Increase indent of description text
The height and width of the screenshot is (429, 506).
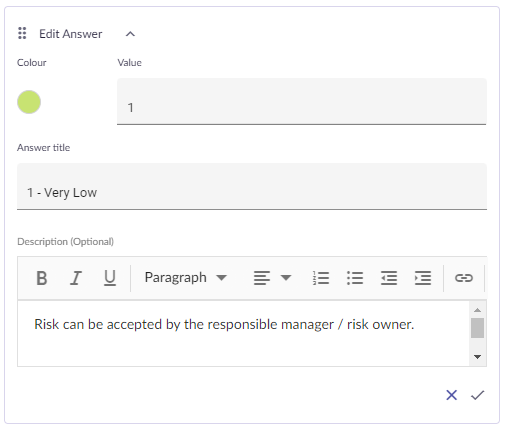pyautogui.click(x=423, y=278)
